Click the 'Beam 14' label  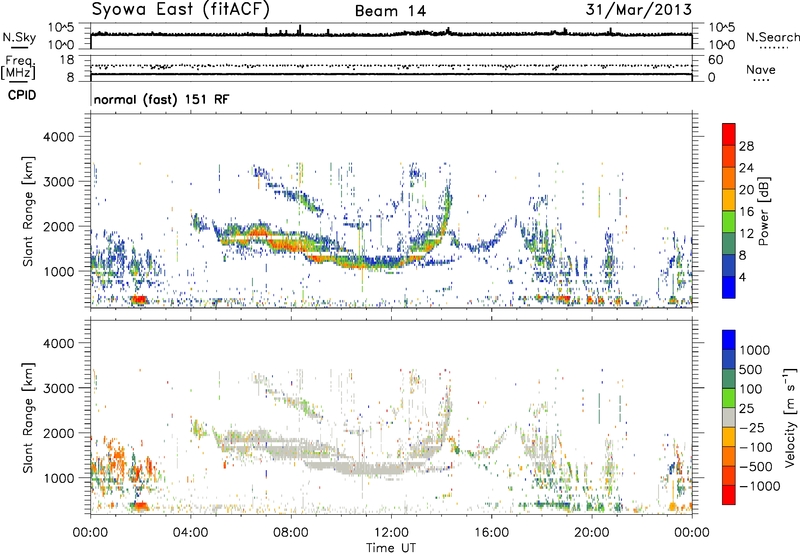[390, 11]
